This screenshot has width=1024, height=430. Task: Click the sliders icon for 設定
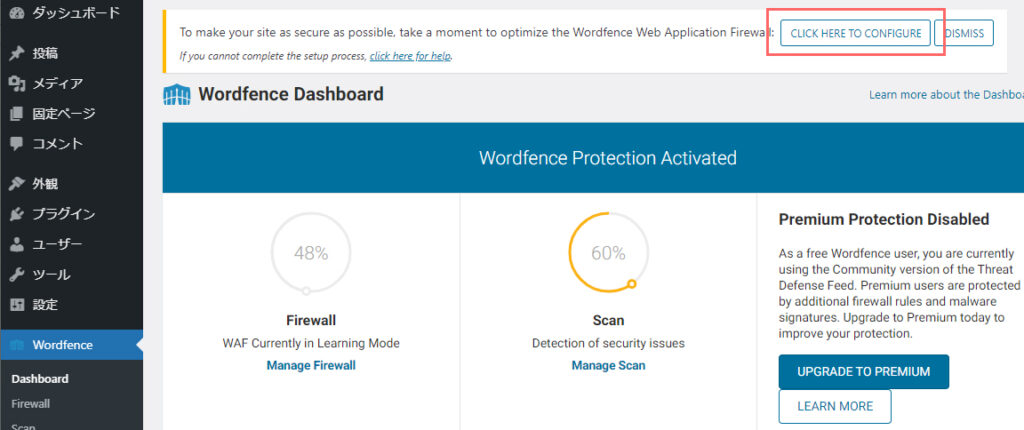[17, 305]
